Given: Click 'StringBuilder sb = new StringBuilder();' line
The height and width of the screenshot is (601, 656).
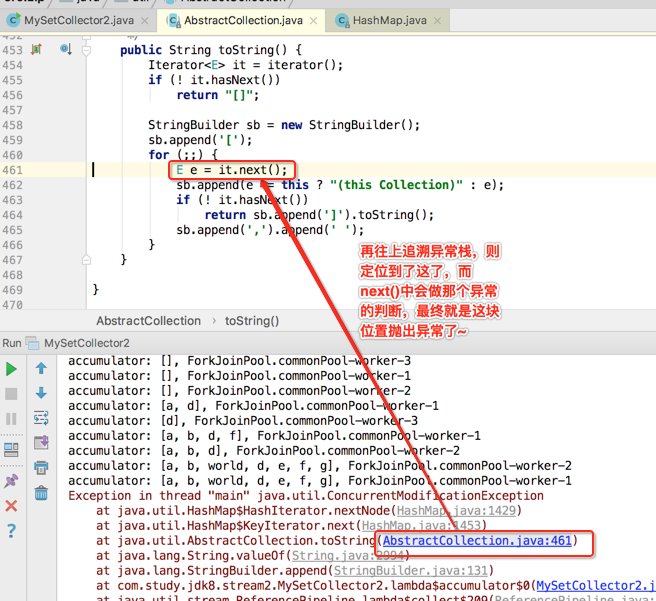Looking at the screenshot, I should 284,125.
